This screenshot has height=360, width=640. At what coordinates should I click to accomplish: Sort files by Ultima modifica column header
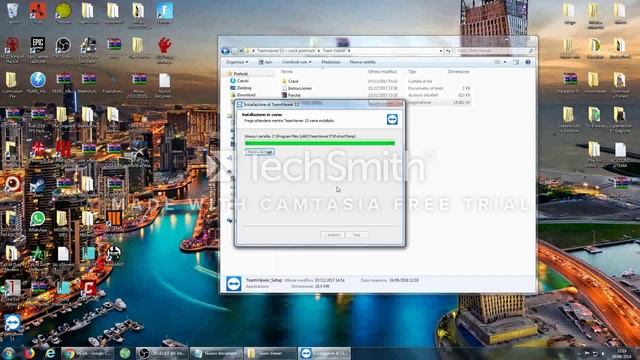382,71
